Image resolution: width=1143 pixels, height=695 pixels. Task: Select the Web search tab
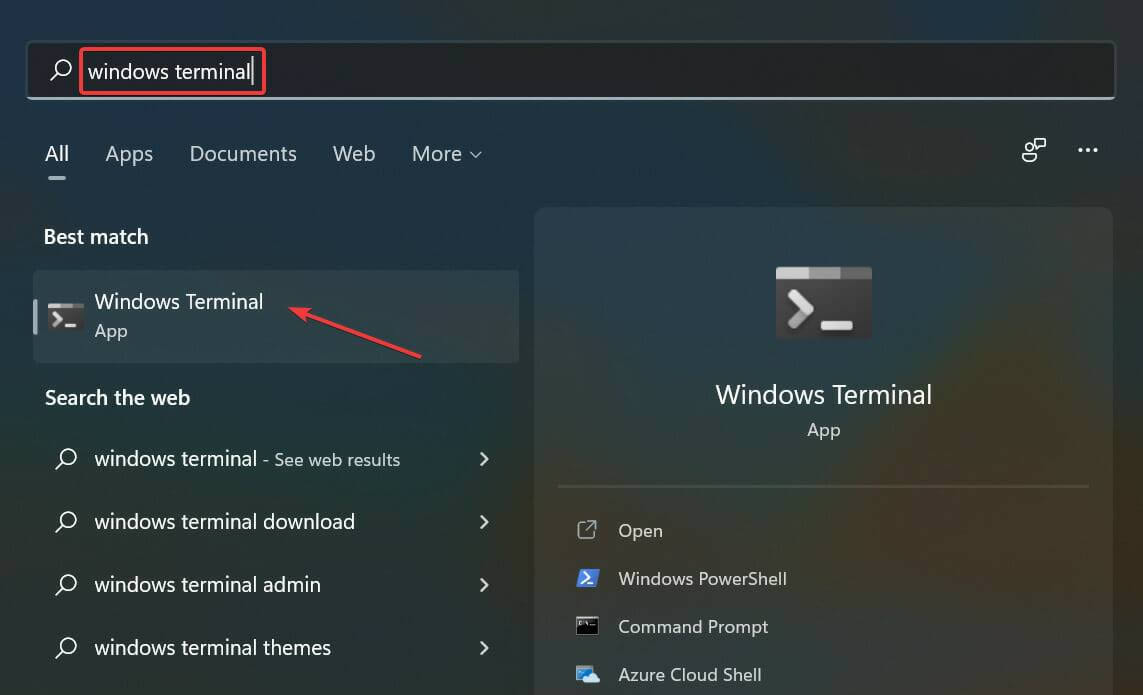[353, 154]
